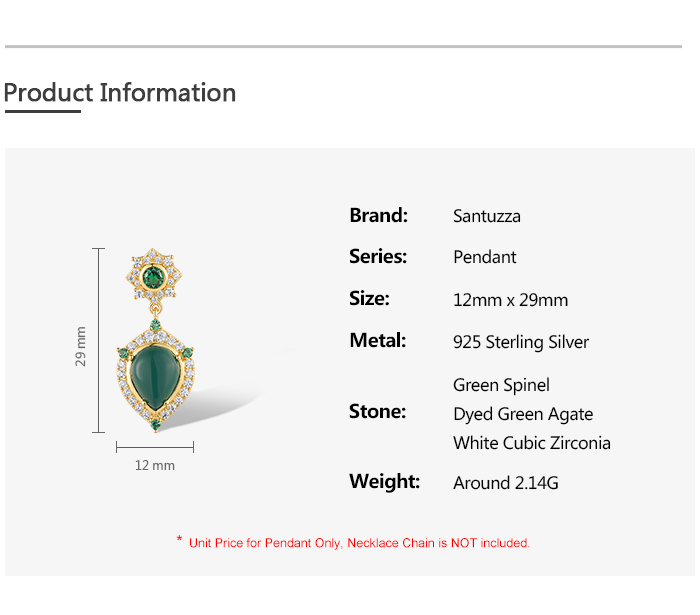Select the "Stone:" field label

point(377,411)
